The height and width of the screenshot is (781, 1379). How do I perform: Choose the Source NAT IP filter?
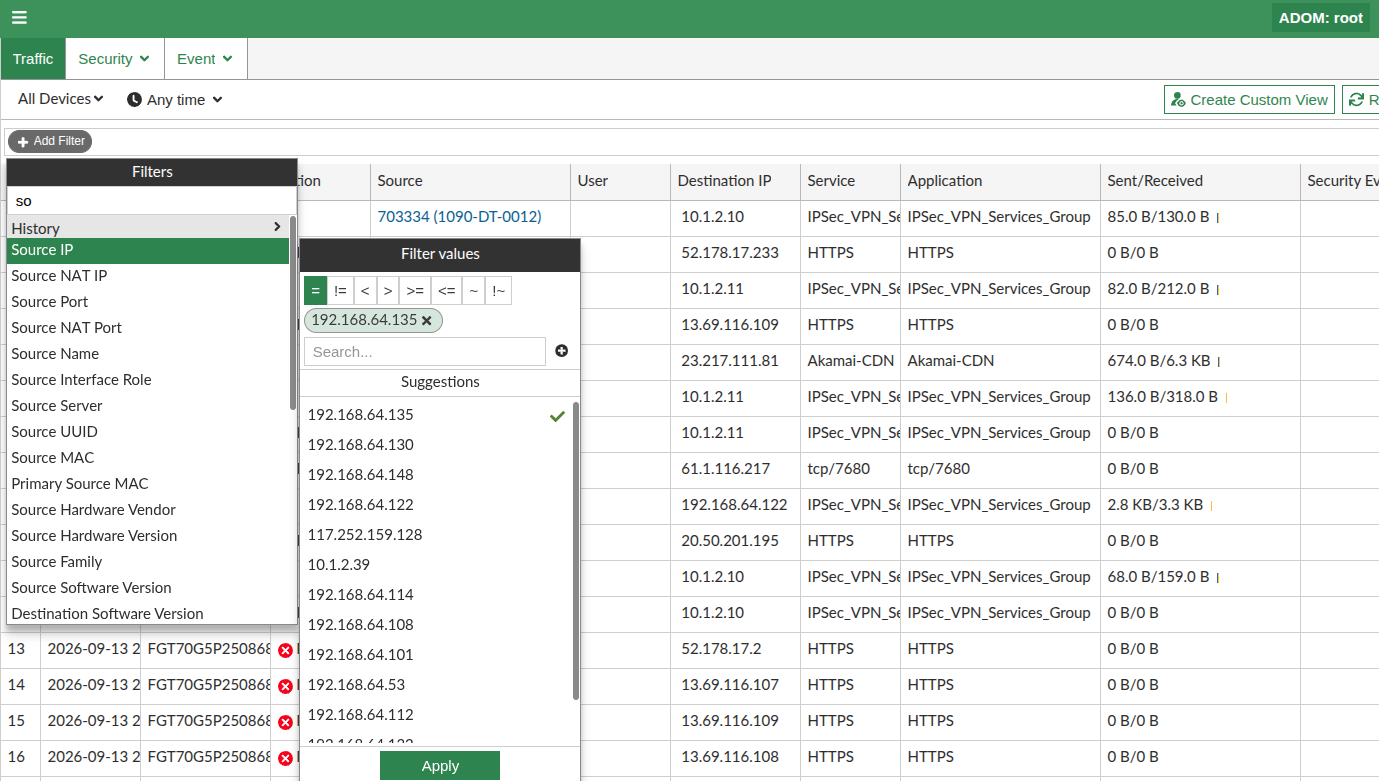(148, 276)
